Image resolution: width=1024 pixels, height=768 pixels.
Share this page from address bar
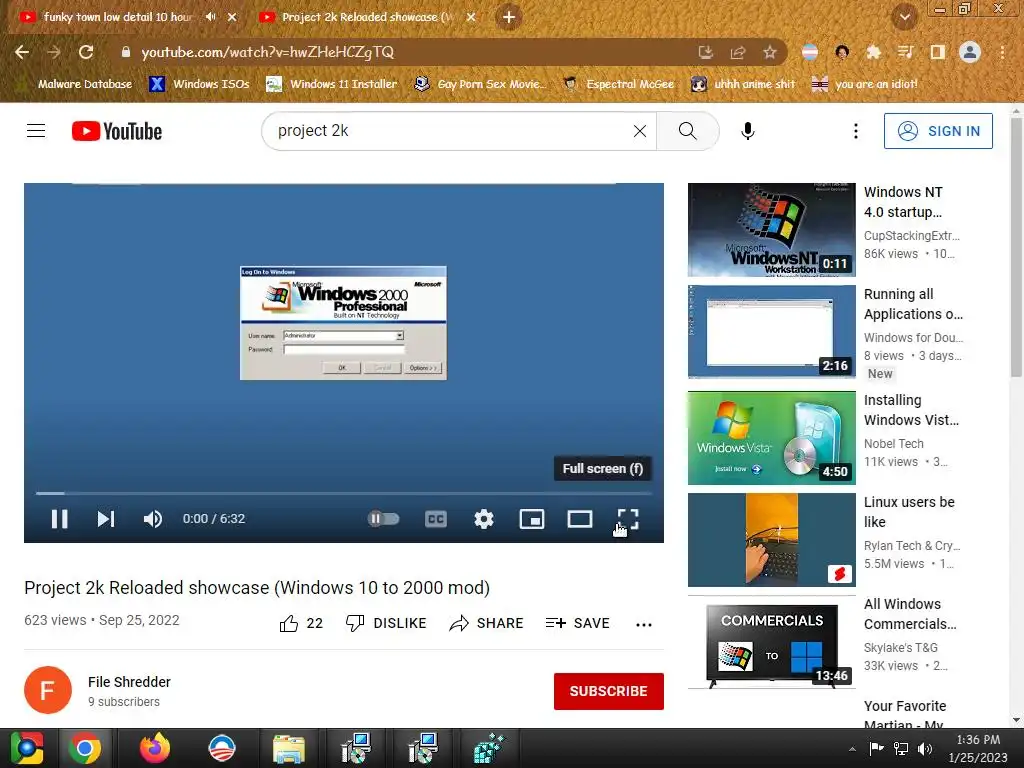pyautogui.click(x=738, y=52)
